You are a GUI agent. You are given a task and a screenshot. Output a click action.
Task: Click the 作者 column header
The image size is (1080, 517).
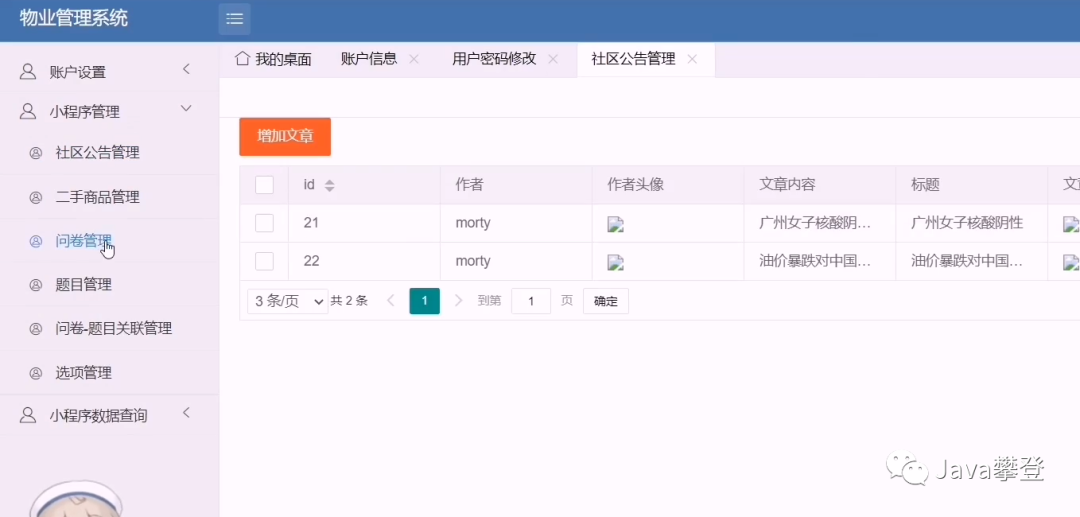point(516,184)
